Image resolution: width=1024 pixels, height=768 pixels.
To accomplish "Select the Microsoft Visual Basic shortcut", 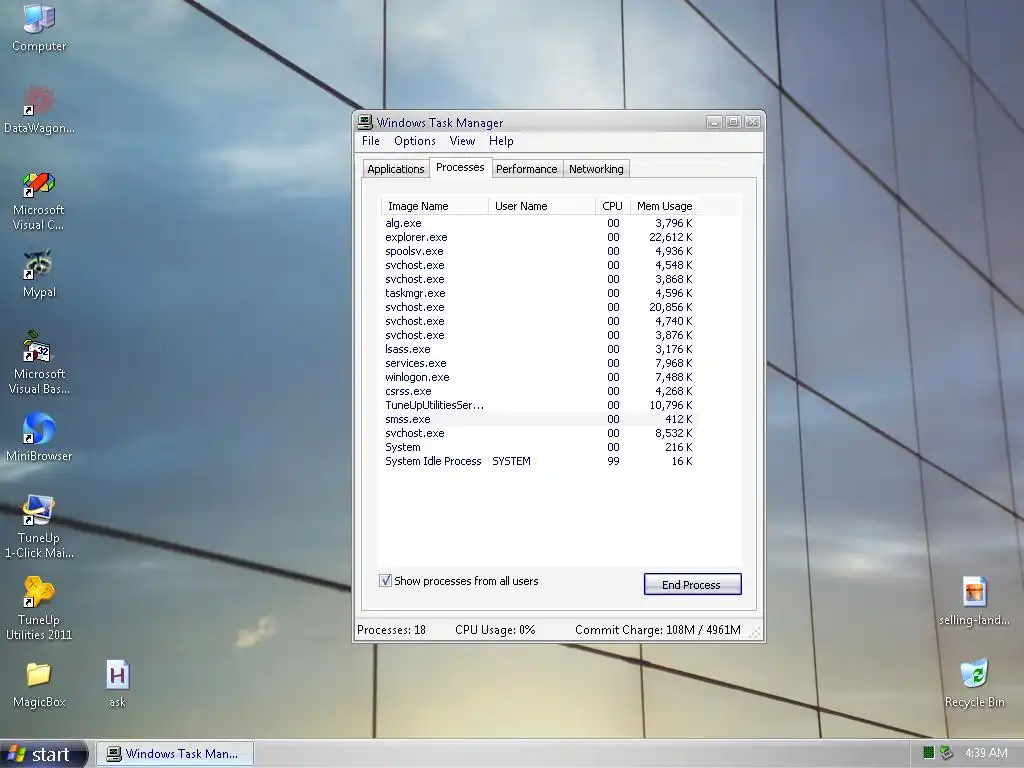I will (39, 363).
